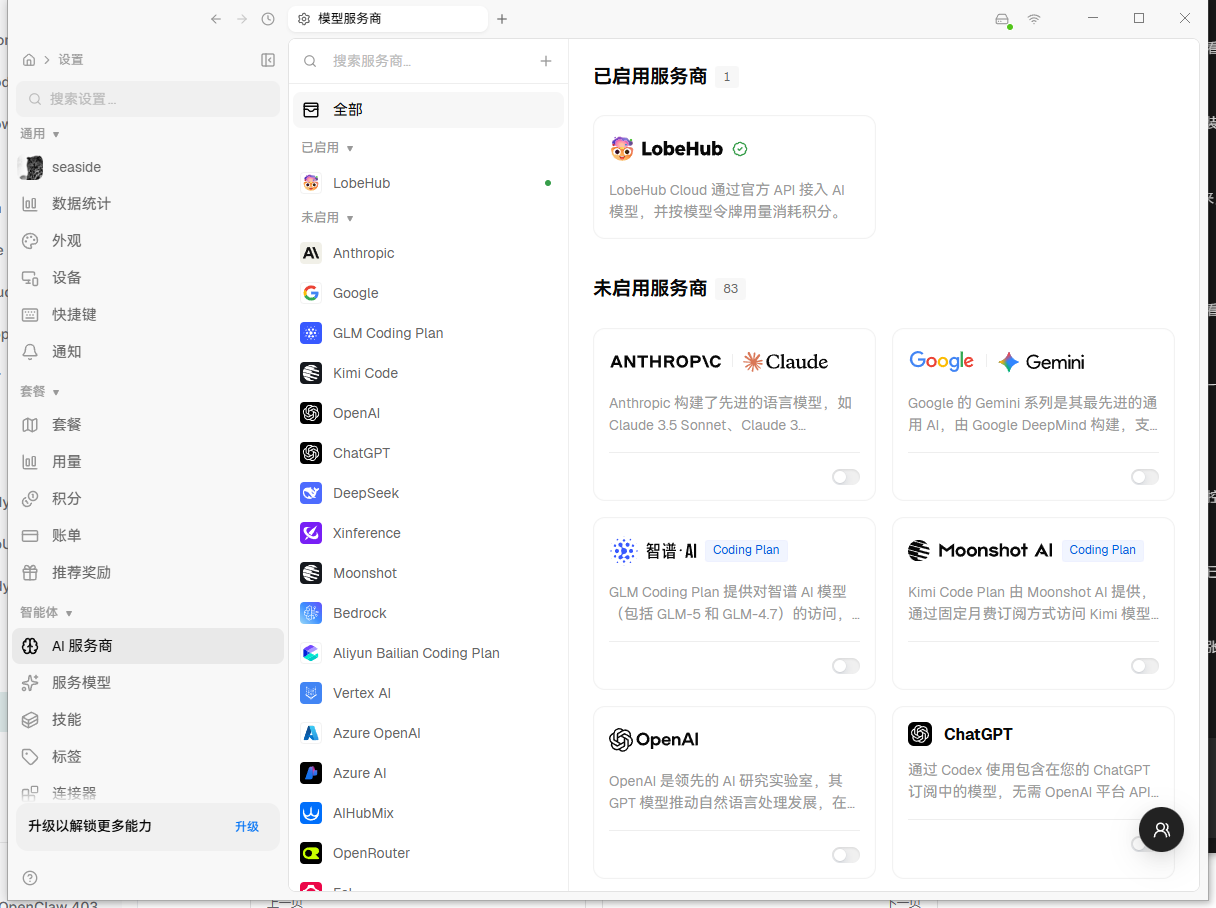The image size is (1216, 908).
Task: Open 通知 notification settings
Action: click(148, 352)
